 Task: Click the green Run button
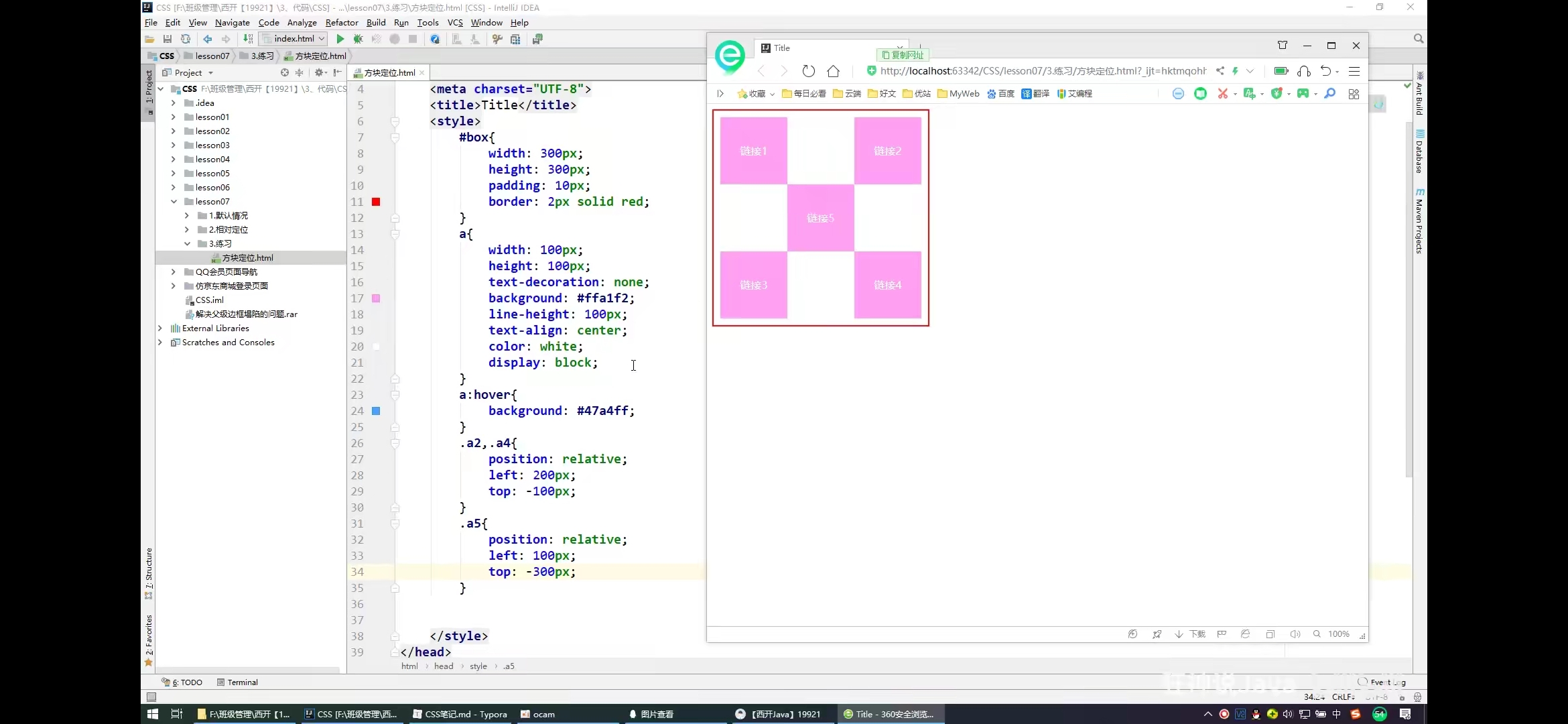340,39
